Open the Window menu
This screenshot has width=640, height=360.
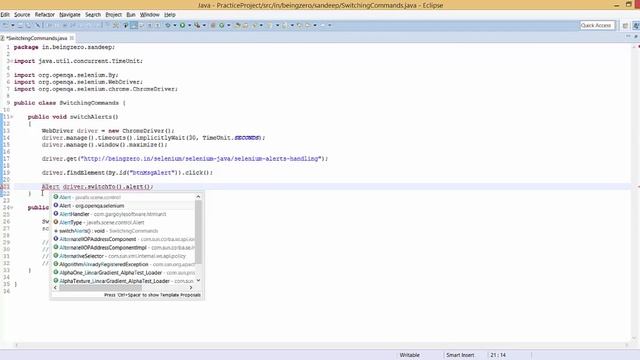click(149, 15)
